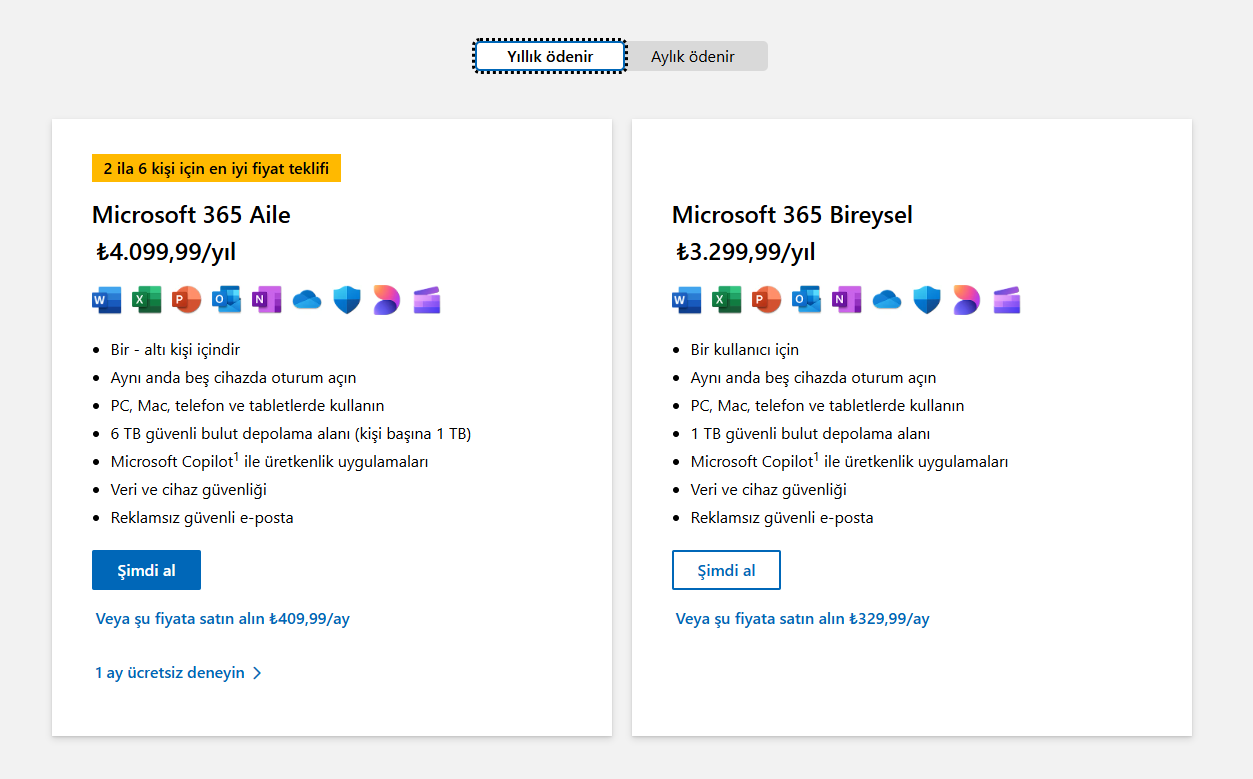Viewport: 1253px width, 779px height.
Task: Click the OneNote icon in the Aile card
Action: [267, 299]
